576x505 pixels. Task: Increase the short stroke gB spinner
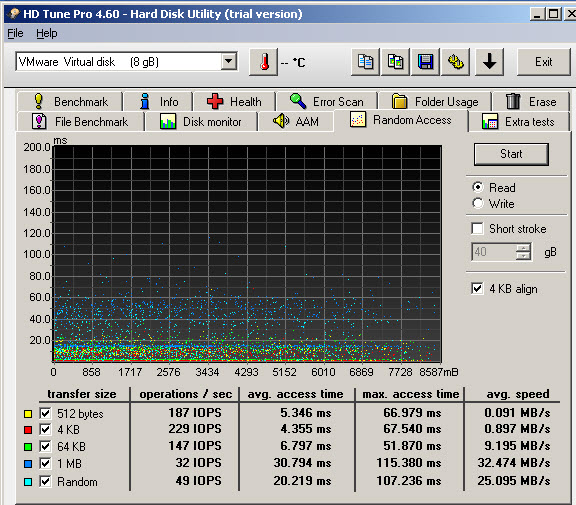(523, 248)
